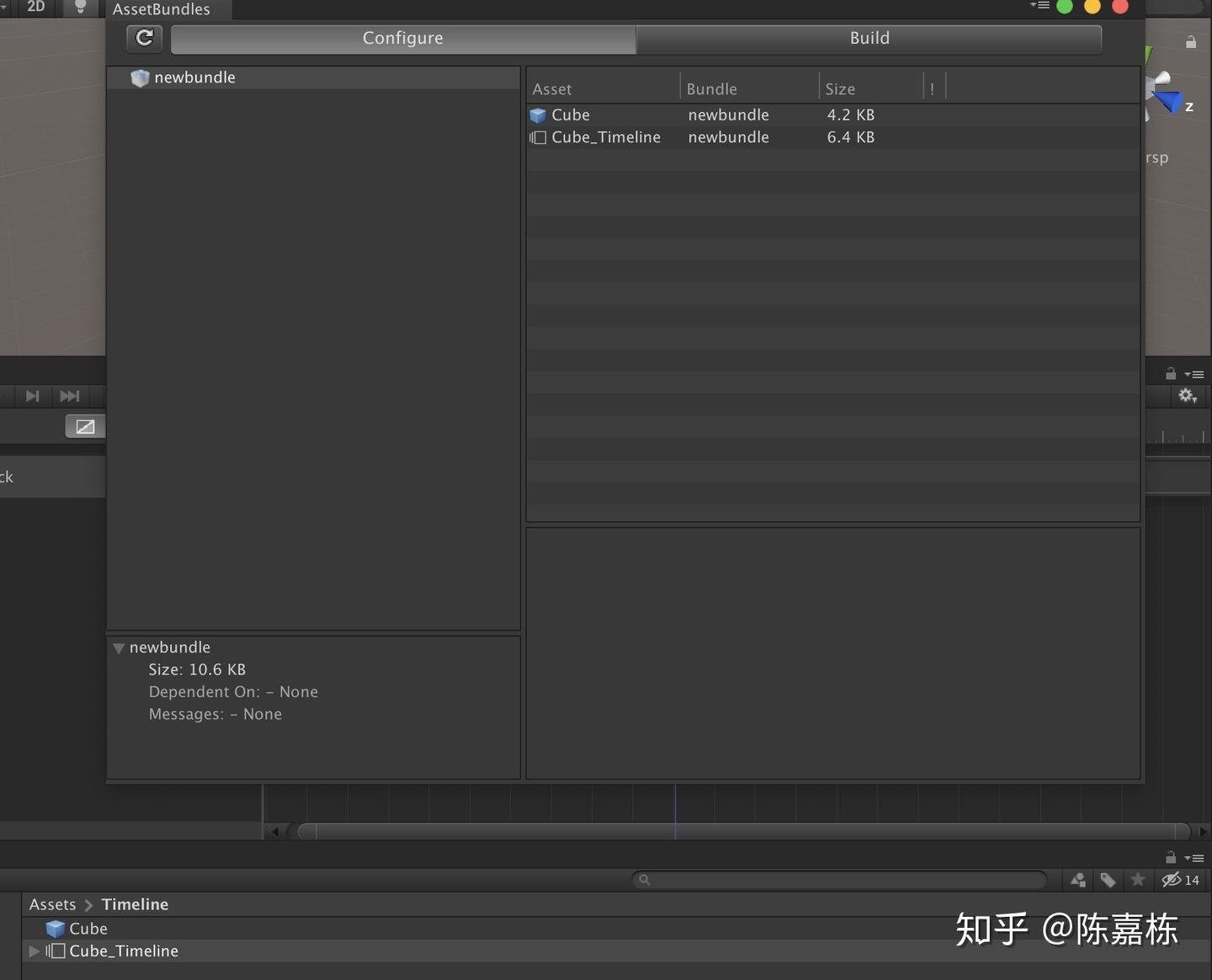Toggle the lock icon in the Inspector

click(1191, 41)
